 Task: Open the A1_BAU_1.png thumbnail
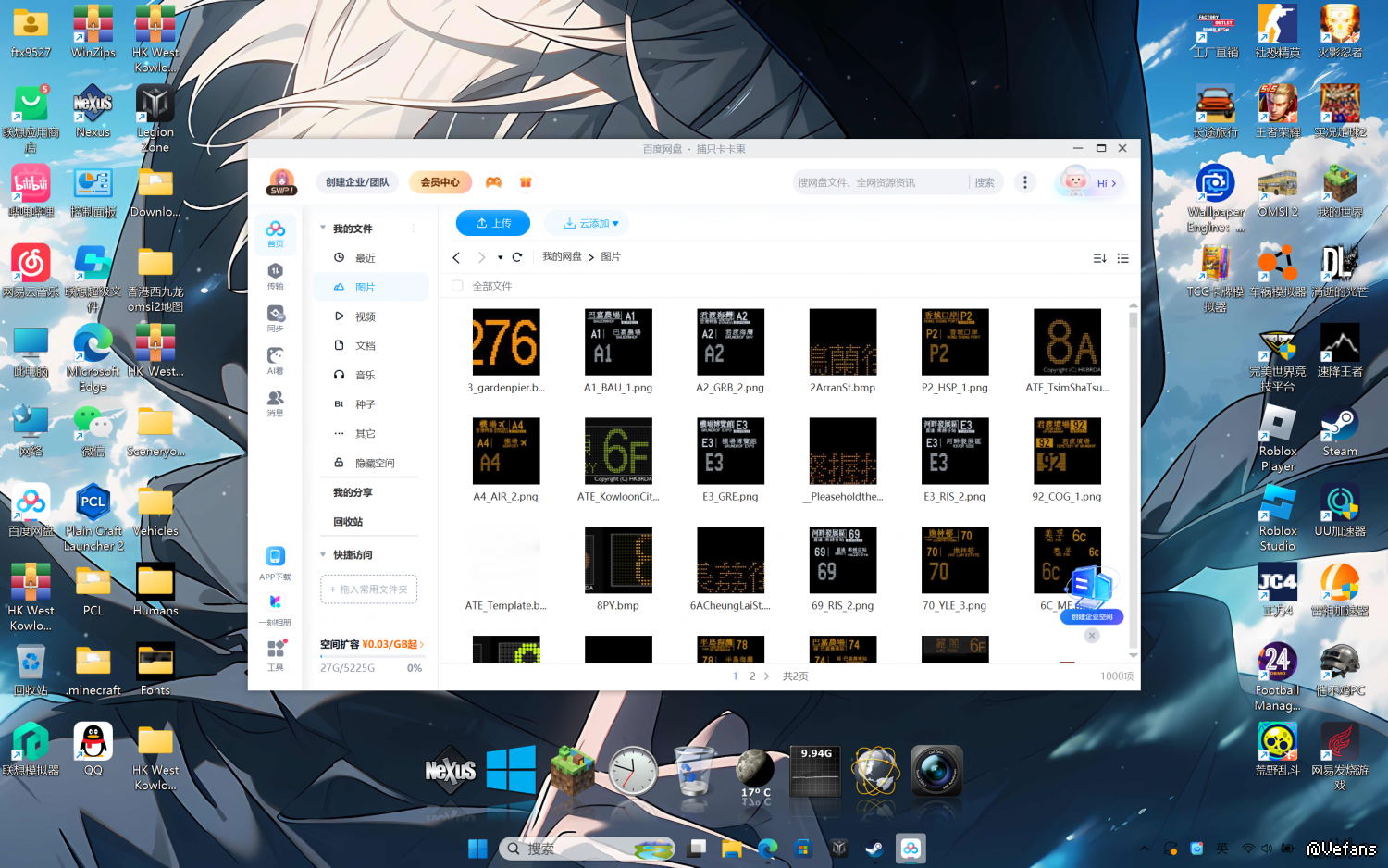618,342
